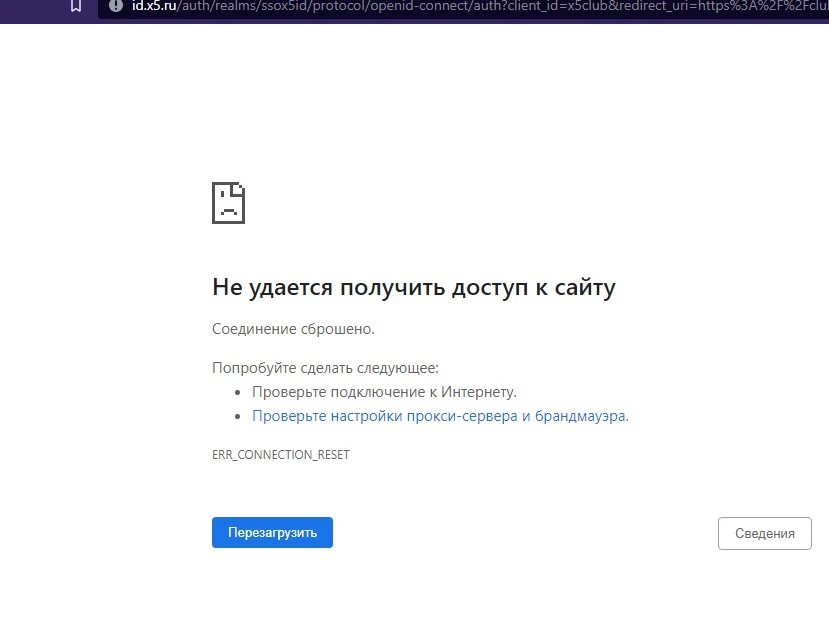829x631 pixels.
Task: Select the ERR_CONNECTION_RESET error code text
Action: (281, 455)
